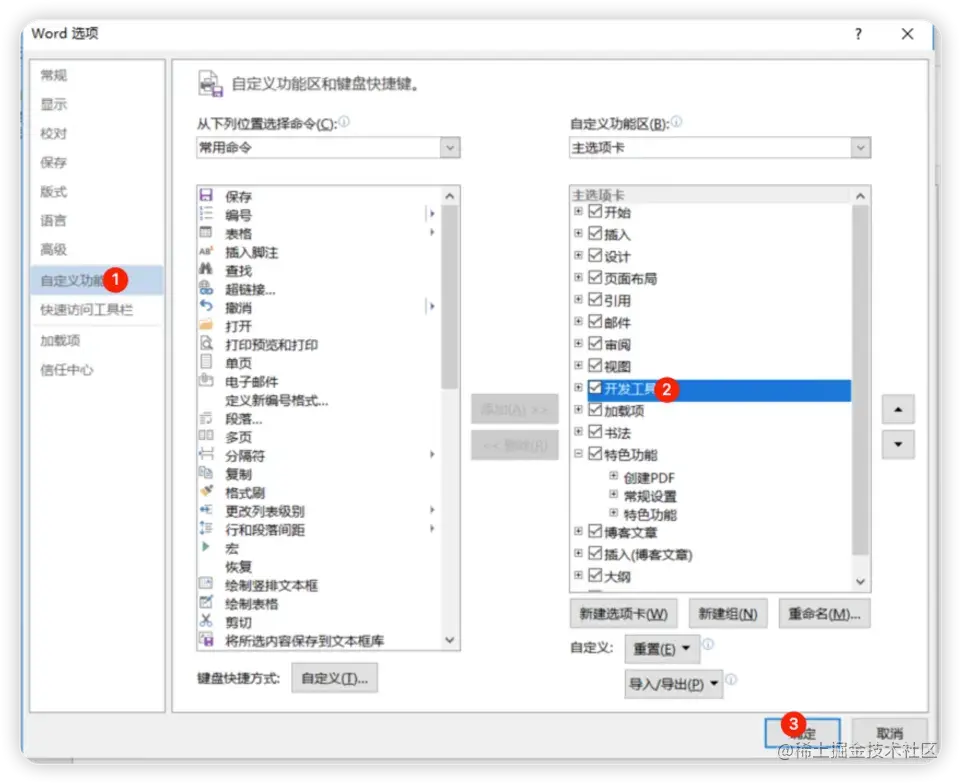Select the 剪切 scissors icon
This screenshot has width=960, height=783.
tap(206, 621)
